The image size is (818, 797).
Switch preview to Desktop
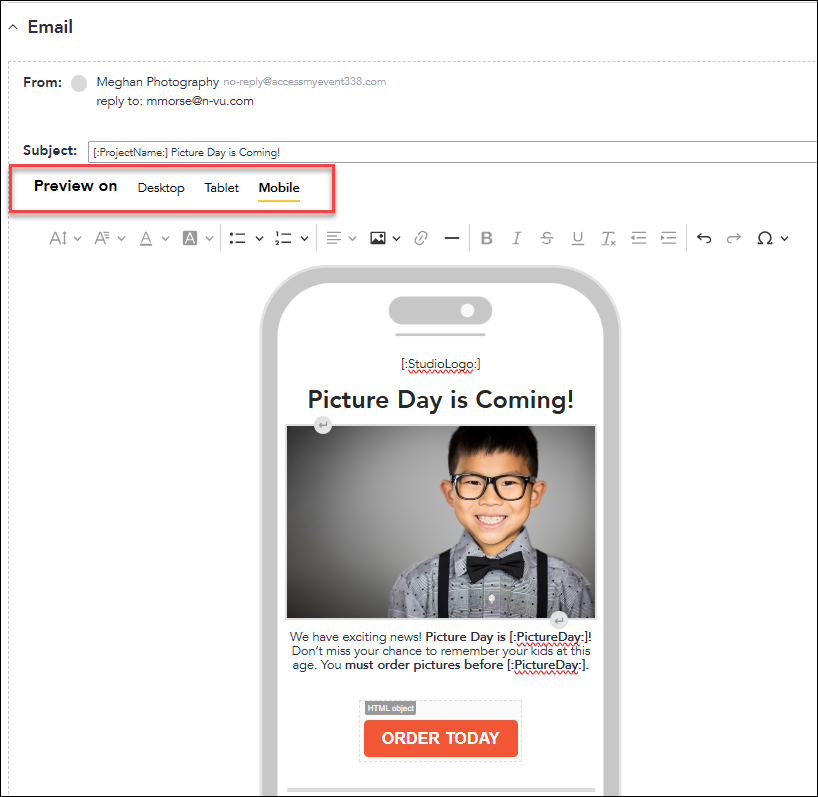[161, 188]
